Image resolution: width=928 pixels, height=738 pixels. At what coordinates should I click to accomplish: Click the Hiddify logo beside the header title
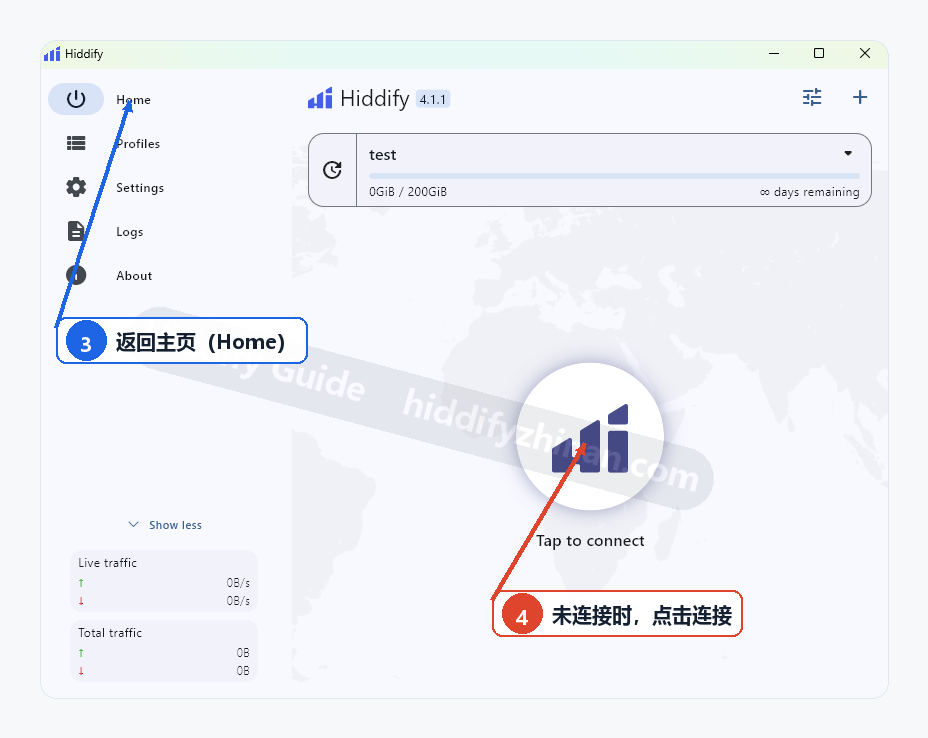320,98
